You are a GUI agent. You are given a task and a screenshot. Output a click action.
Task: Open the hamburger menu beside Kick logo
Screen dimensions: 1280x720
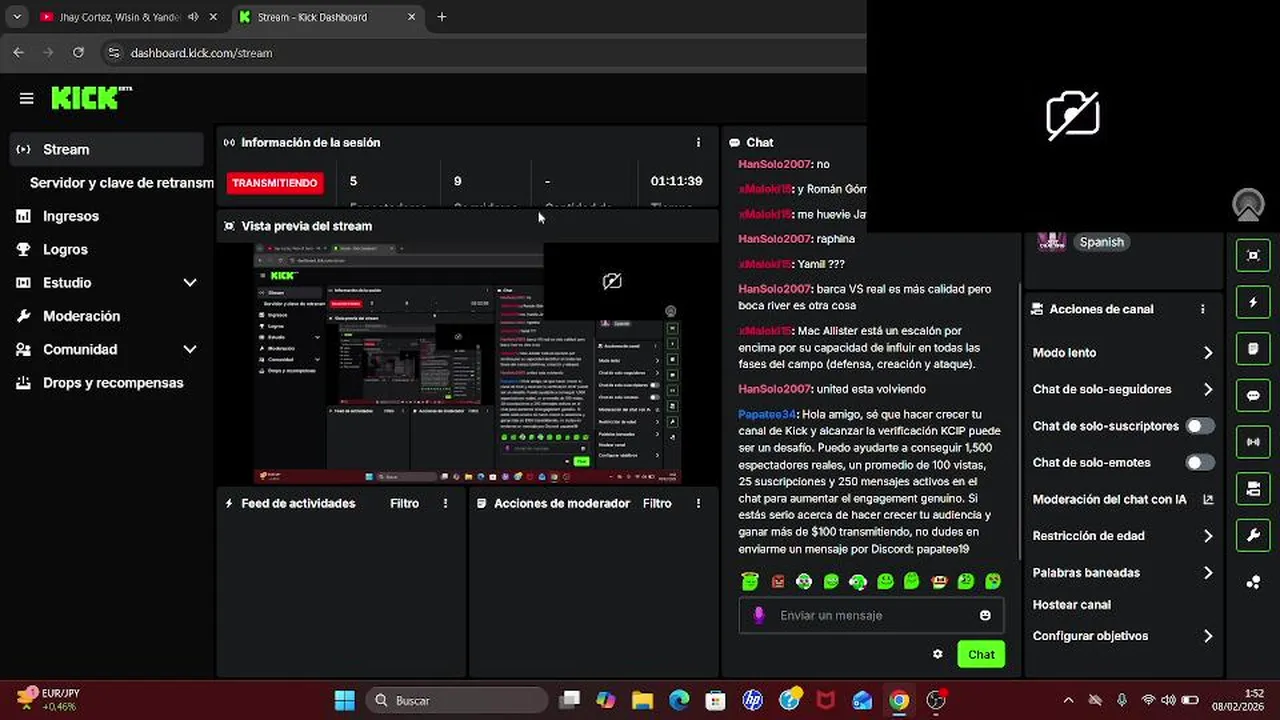tap(27, 98)
